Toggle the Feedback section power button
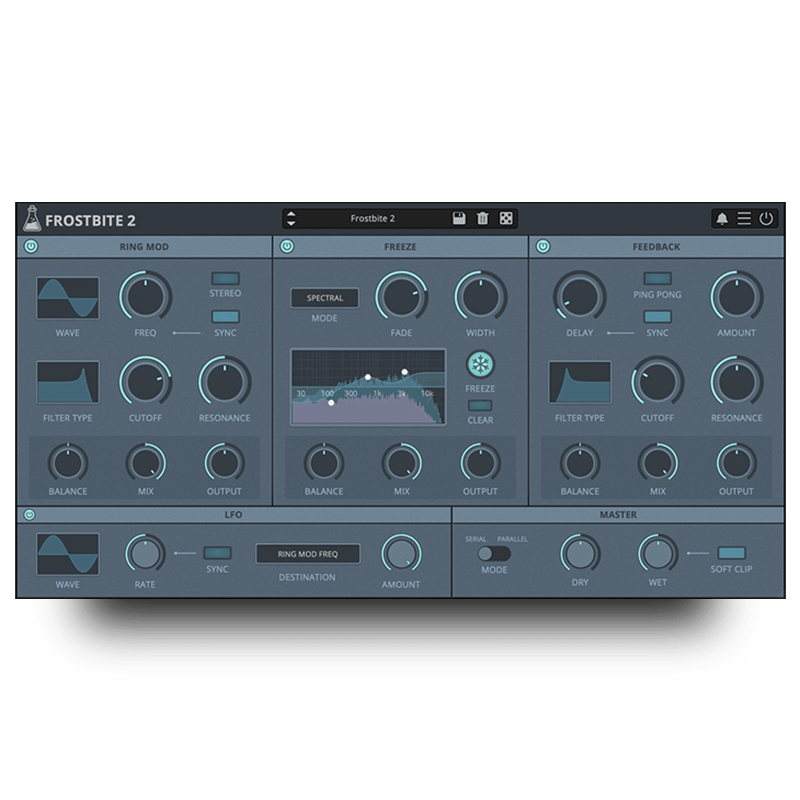Screen dimensions: 800x800 [x=543, y=246]
